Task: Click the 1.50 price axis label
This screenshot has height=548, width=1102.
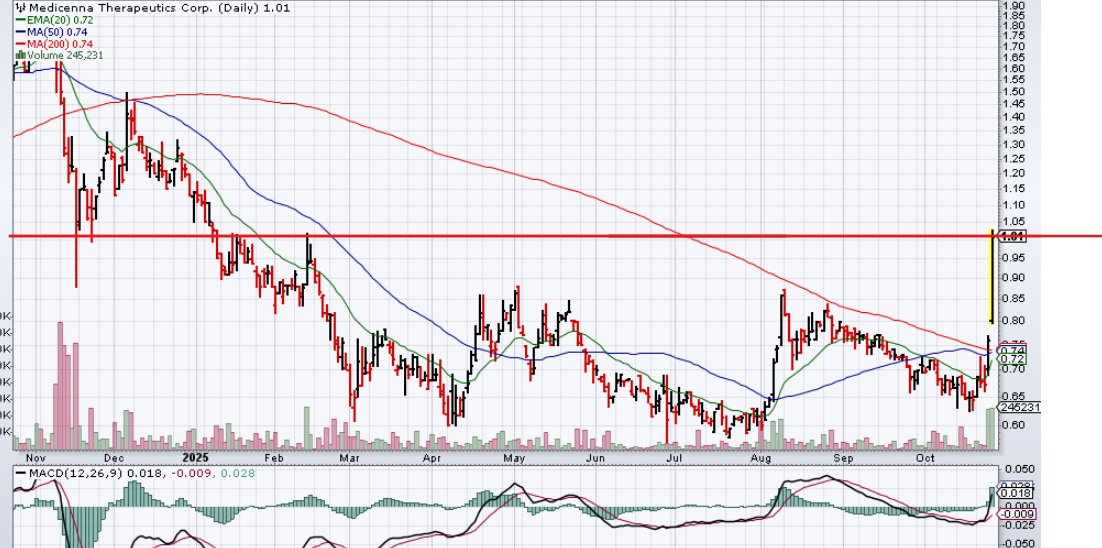Action: [1013, 92]
